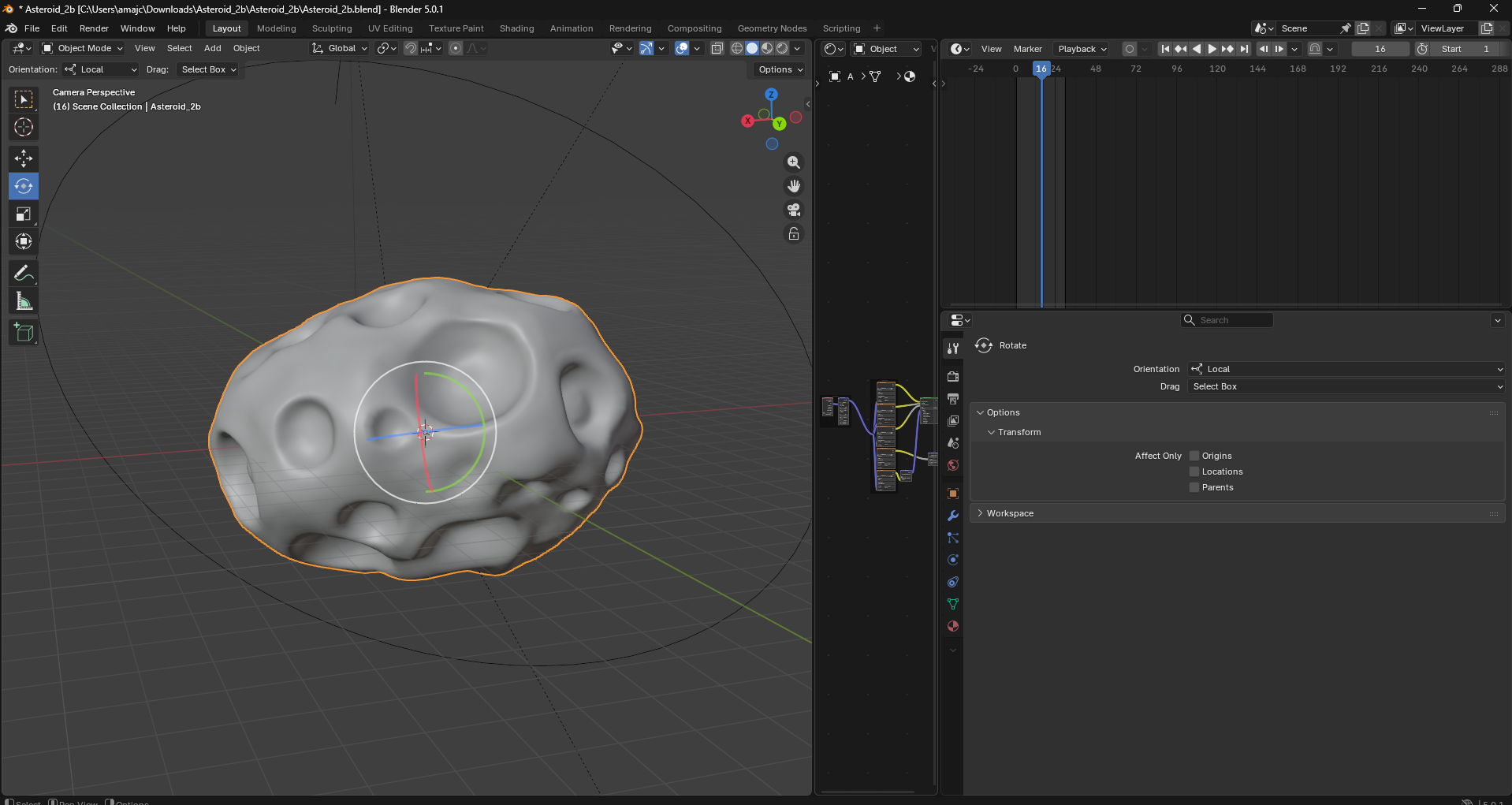Choose the Measure tool
This screenshot has width=1512, height=805.
pos(24,301)
